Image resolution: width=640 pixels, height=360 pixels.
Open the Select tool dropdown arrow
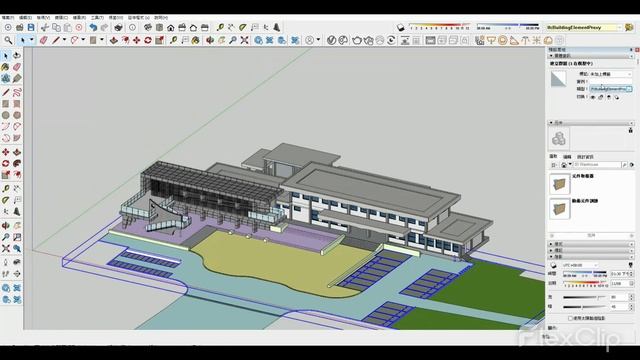click(x=31, y=40)
